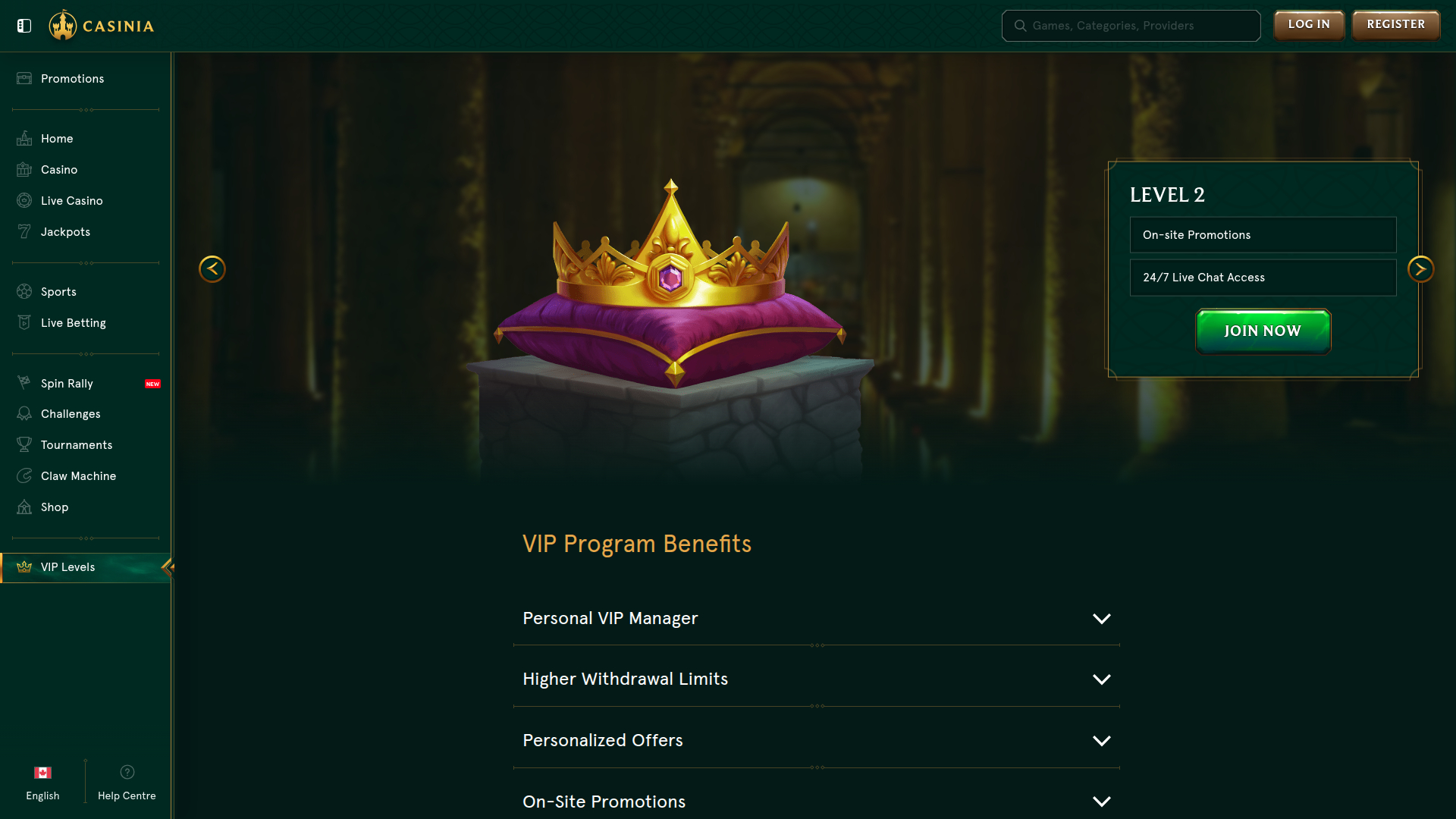Screen dimensions: 1456x819
Task: Click the Games search input field
Action: 1130,25
